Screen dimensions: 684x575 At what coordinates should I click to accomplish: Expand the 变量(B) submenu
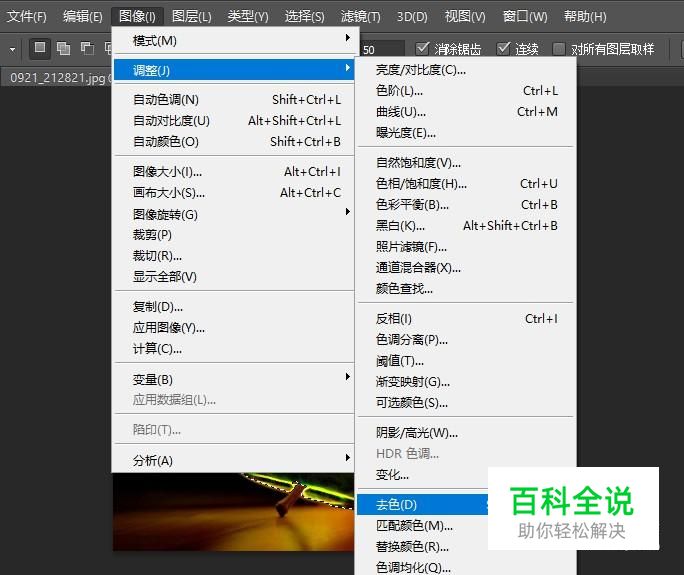click(234, 379)
